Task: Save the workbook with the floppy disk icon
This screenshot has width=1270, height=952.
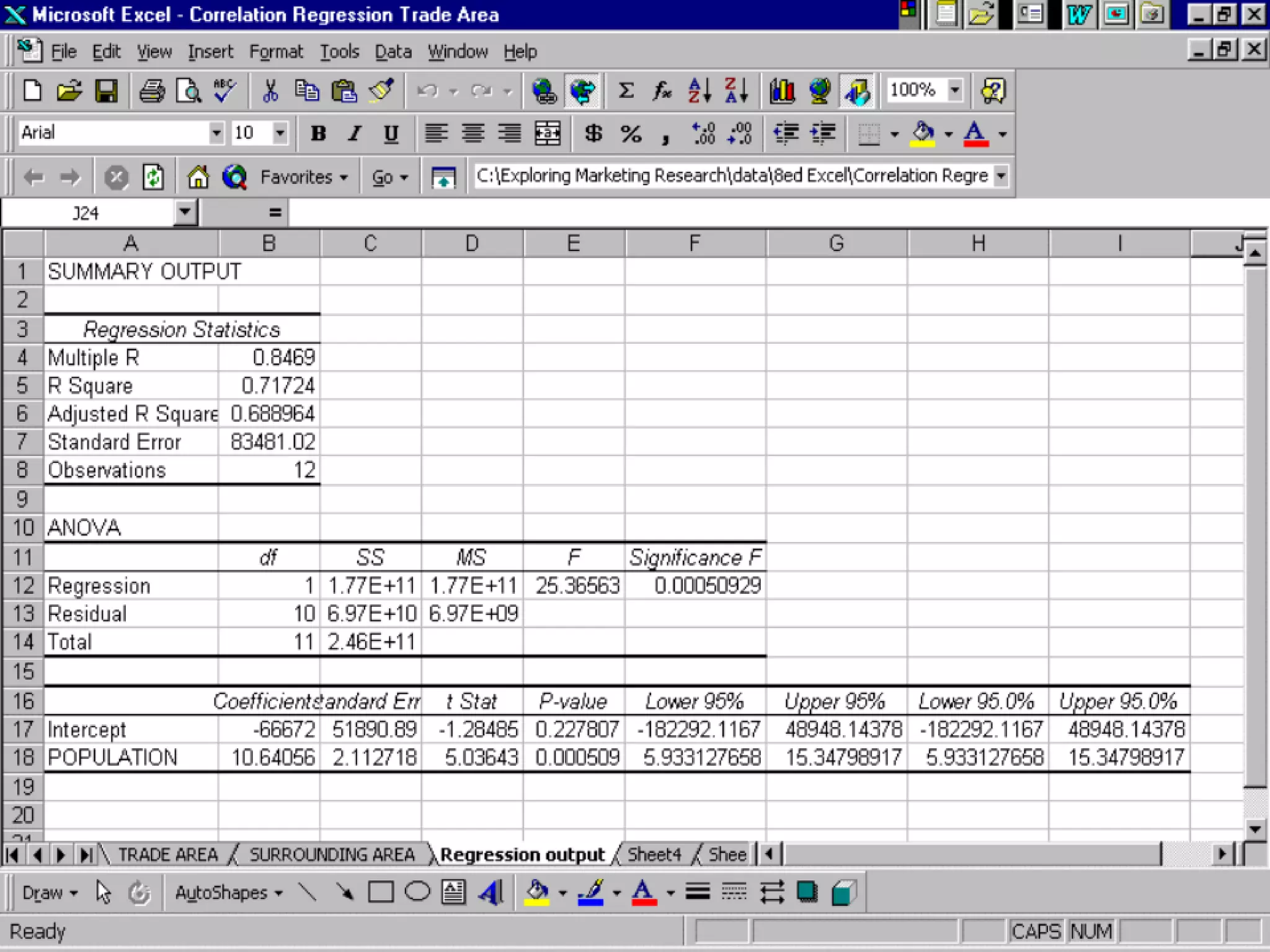Action: [x=106, y=91]
